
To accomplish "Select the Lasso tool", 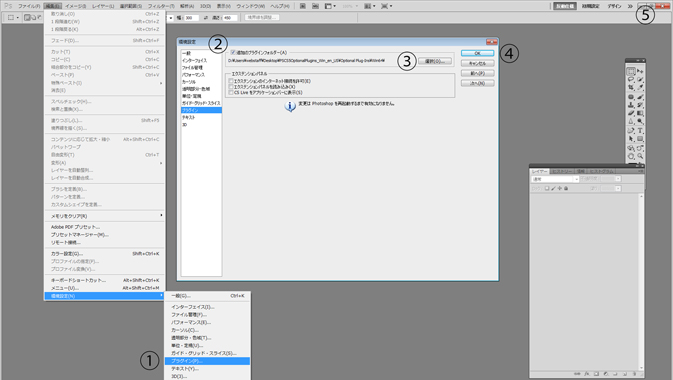I will point(631,79).
